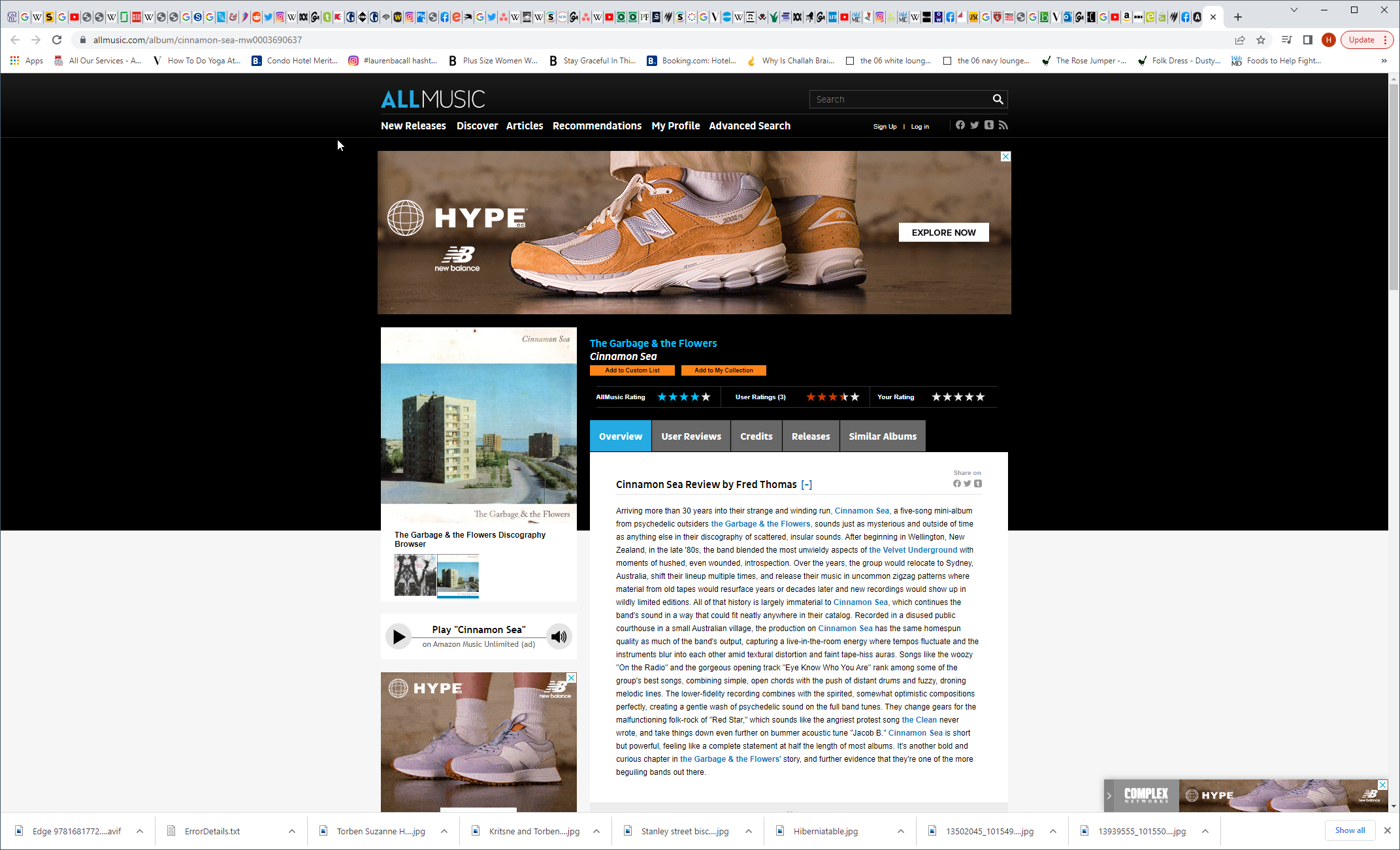Open the Chrome profile avatar H
1400x850 pixels.
click(1328, 40)
